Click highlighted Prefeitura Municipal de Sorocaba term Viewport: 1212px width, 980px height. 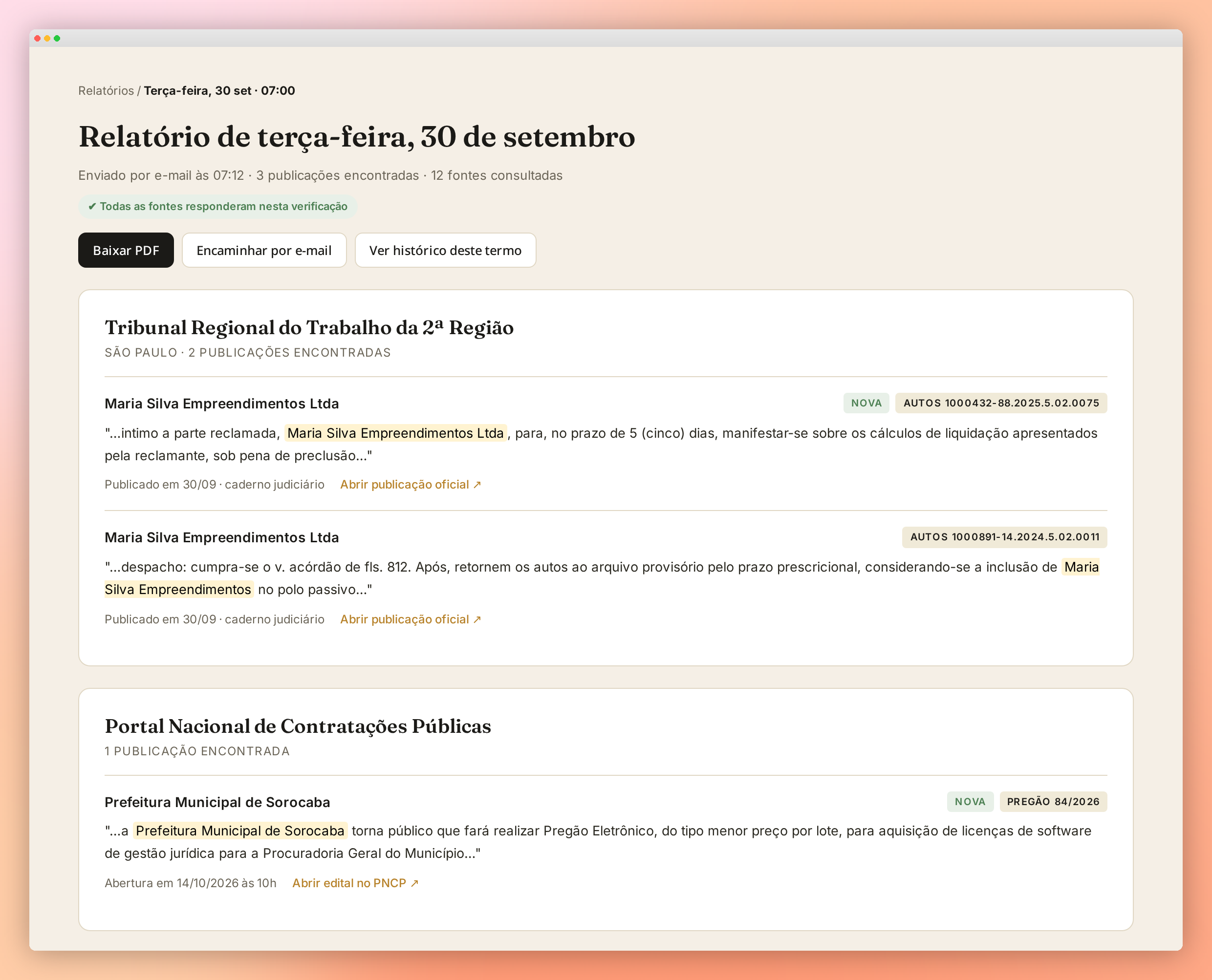(240, 831)
